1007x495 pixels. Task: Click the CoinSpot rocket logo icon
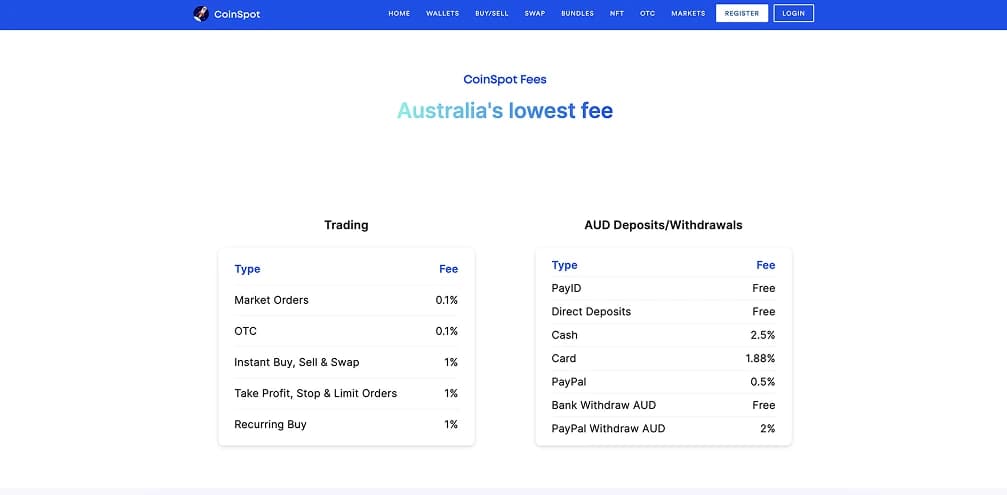[x=201, y=13]
